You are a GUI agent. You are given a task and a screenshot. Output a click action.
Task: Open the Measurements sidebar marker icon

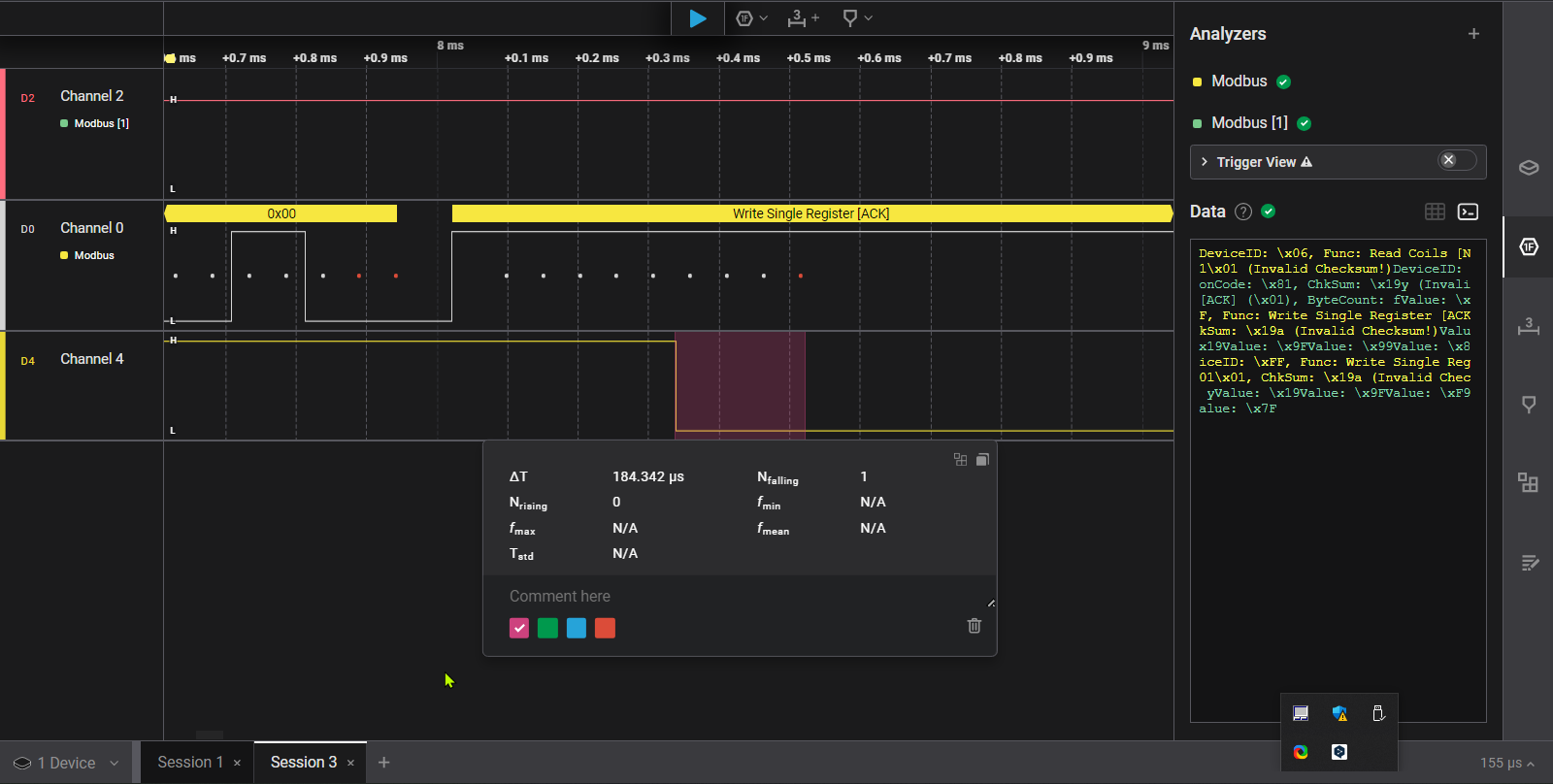coord(1529,405)
